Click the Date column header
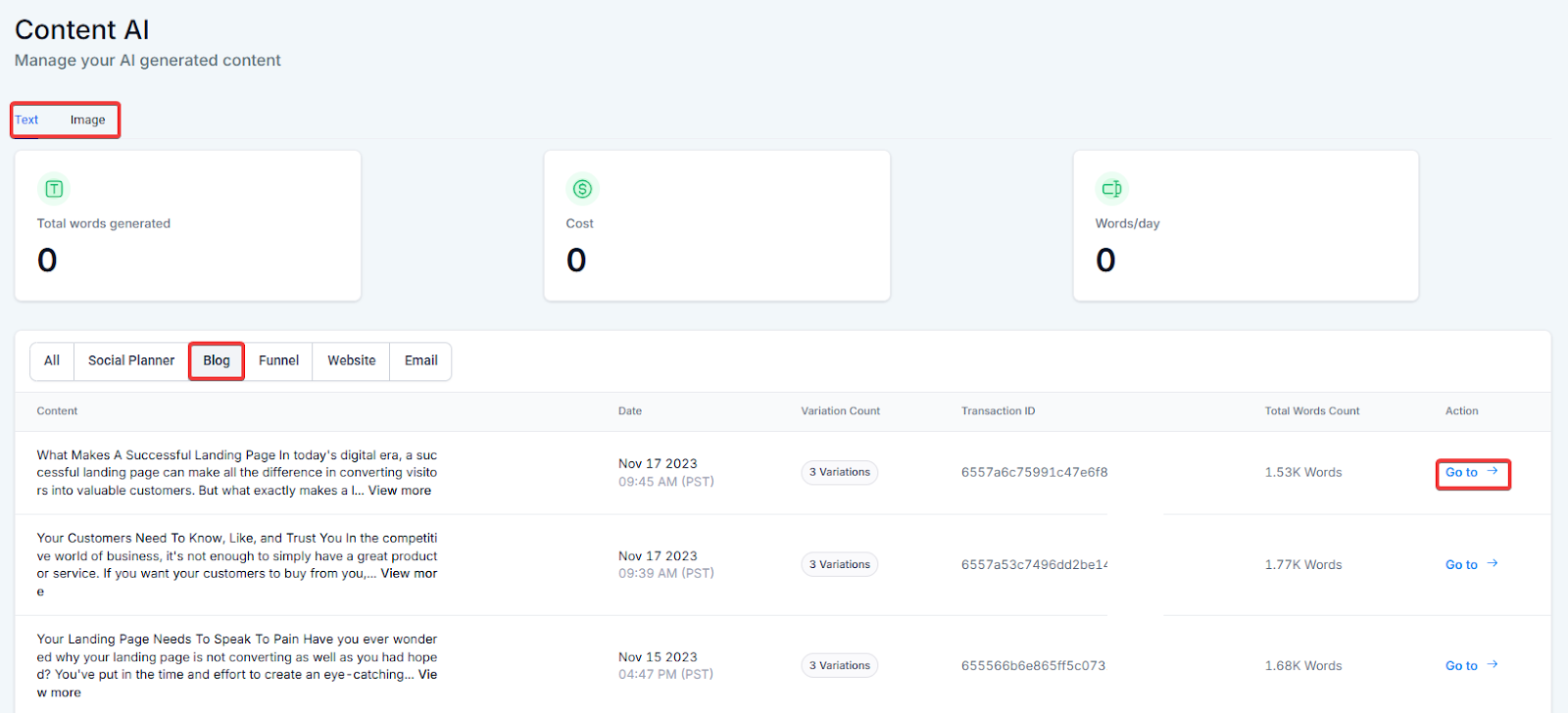Viewport: 1568px width, 713px height. (x=630, y=411)
